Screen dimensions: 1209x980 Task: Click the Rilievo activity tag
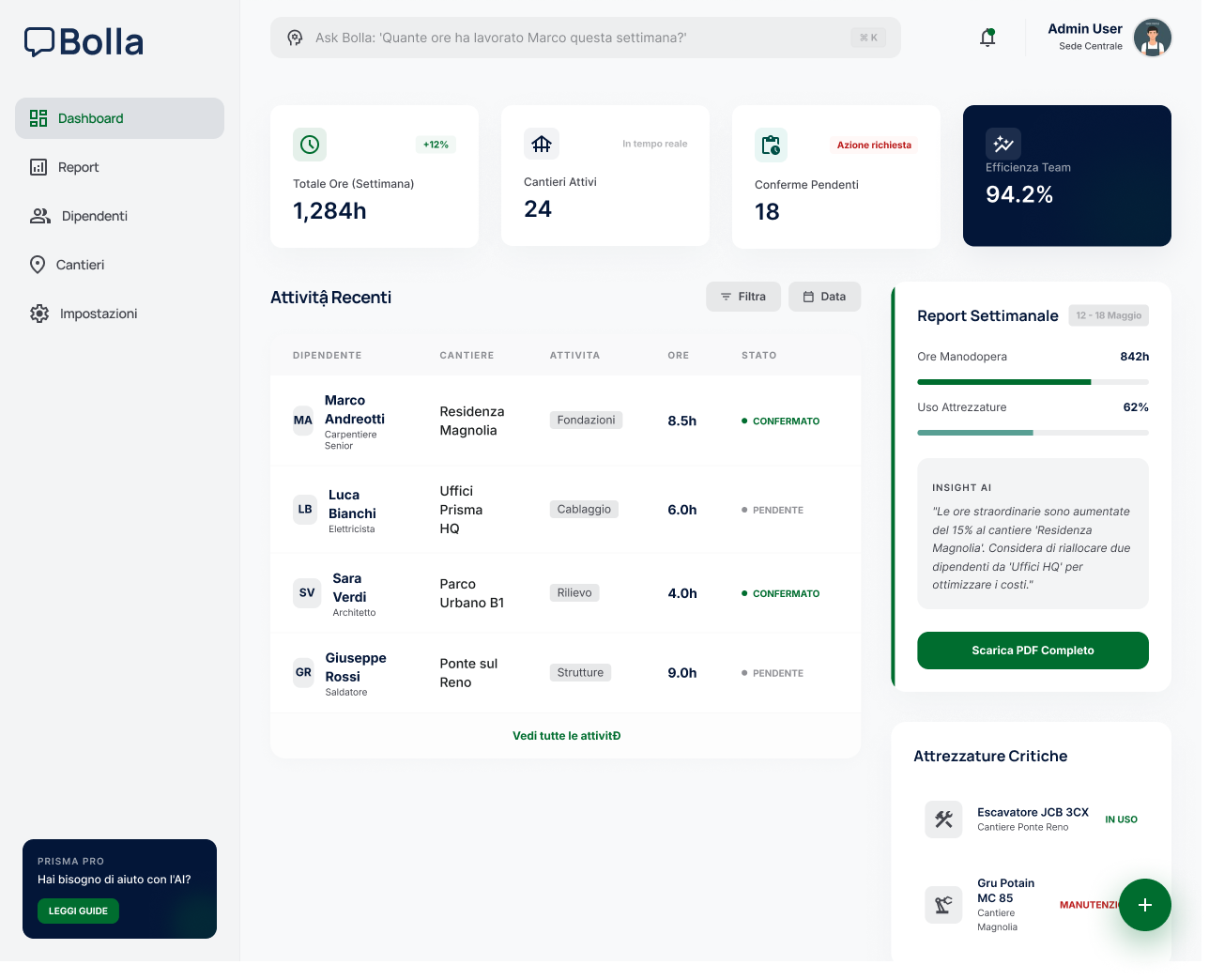574,593
